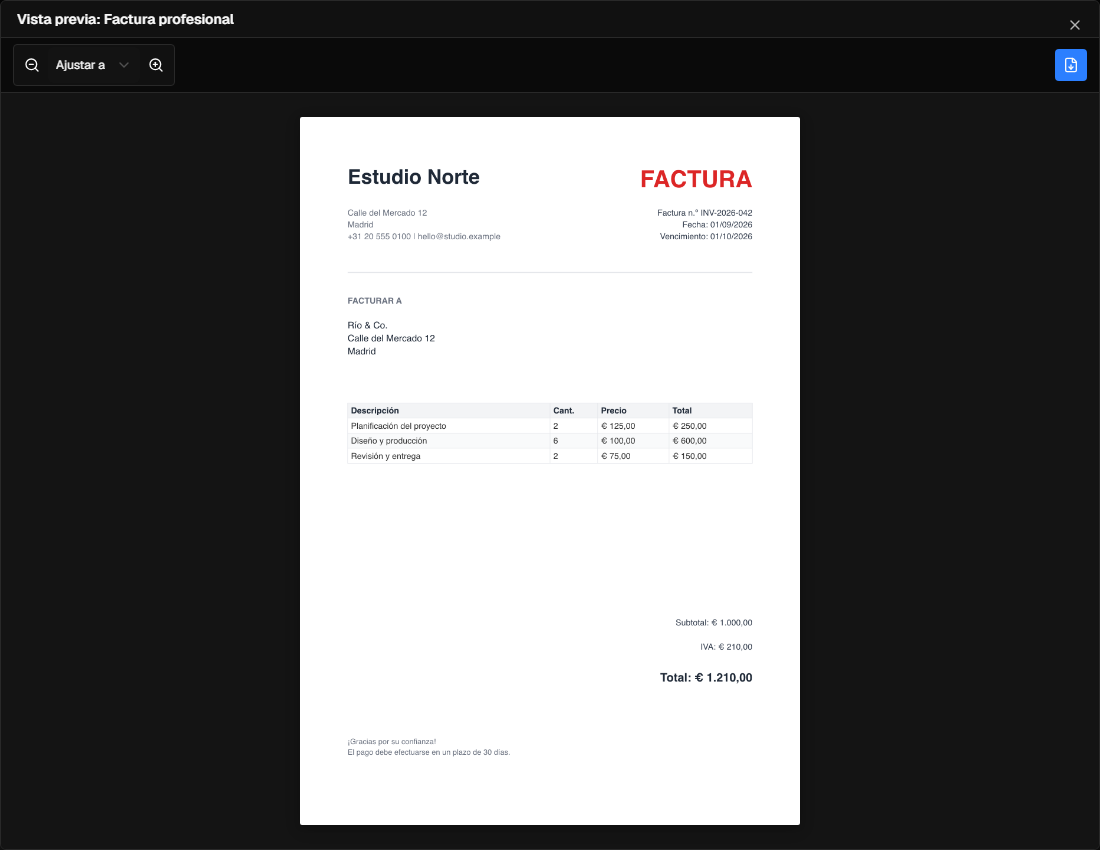Click the red 'FACTURA' heading

point(696,179)
